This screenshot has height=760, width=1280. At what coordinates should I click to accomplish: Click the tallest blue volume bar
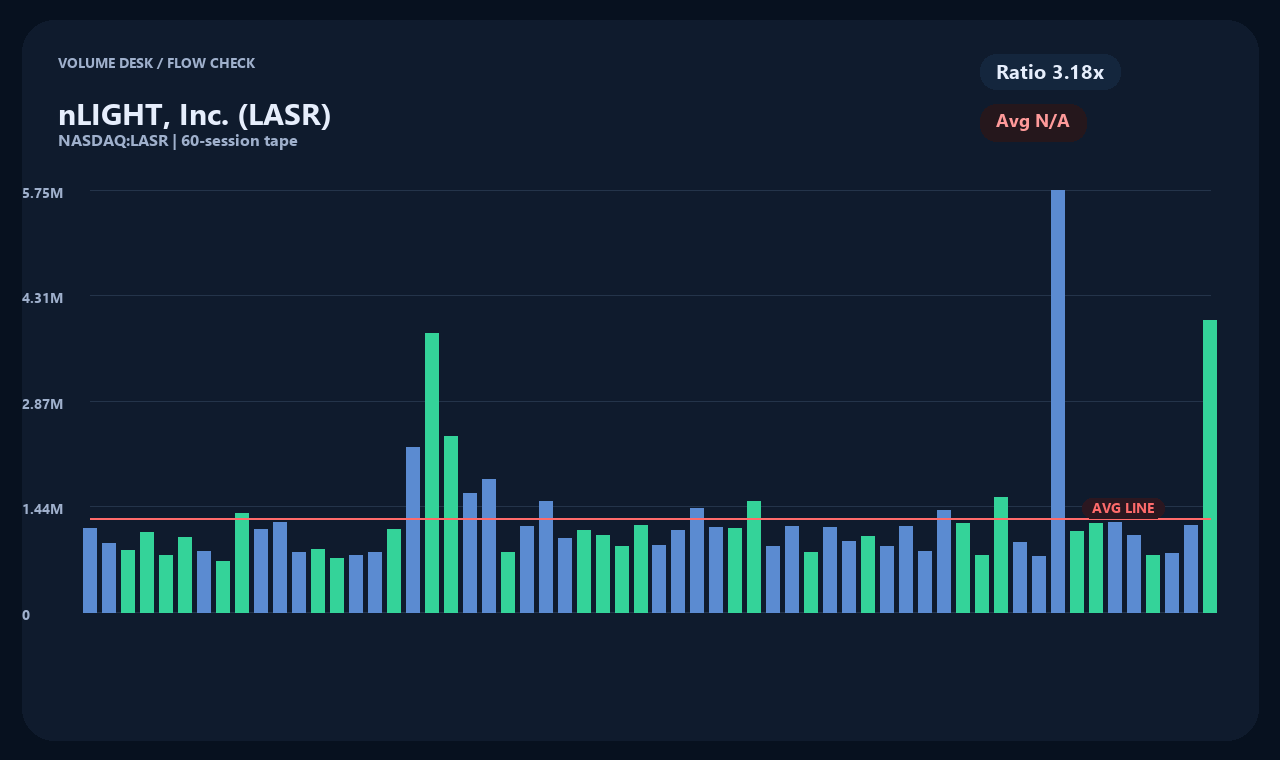click(x=1058, y=401)
